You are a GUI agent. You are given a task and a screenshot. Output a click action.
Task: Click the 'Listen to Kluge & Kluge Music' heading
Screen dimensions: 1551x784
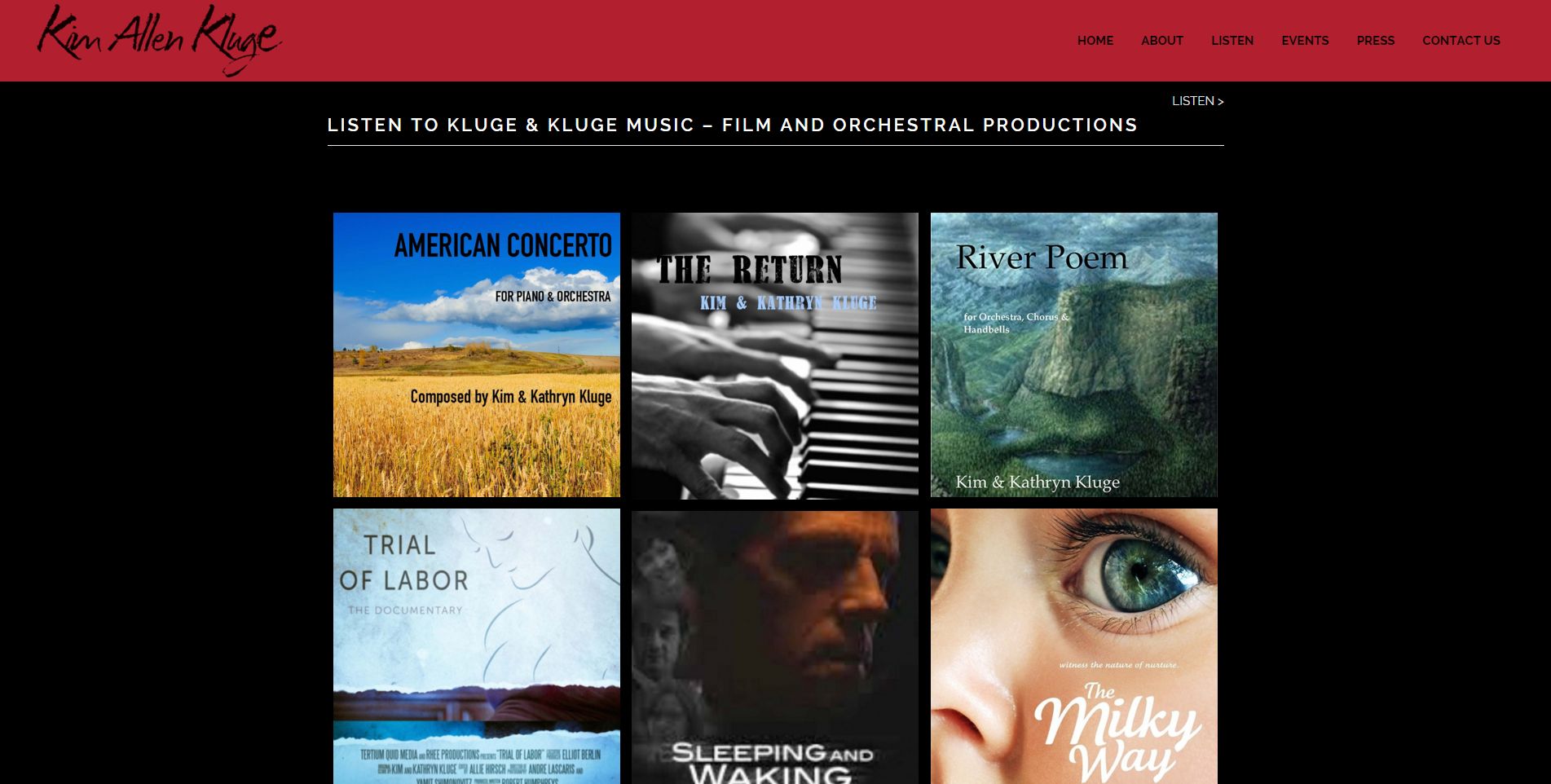(733, 125)
